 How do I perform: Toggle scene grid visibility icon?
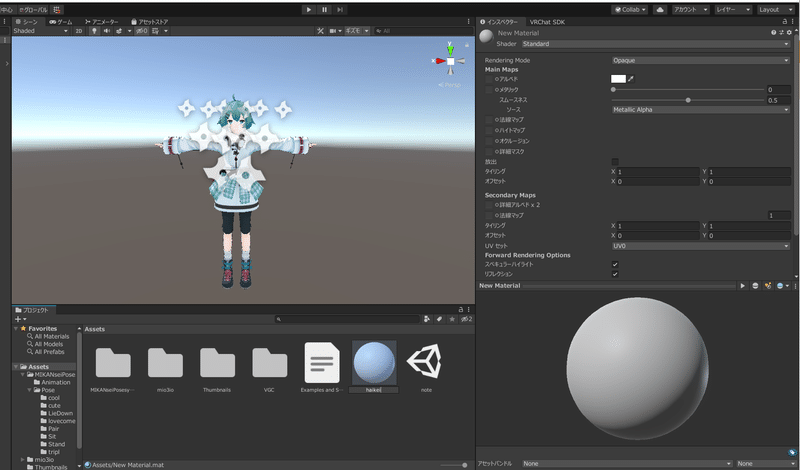pyautogui.click(x=155, y=31)
